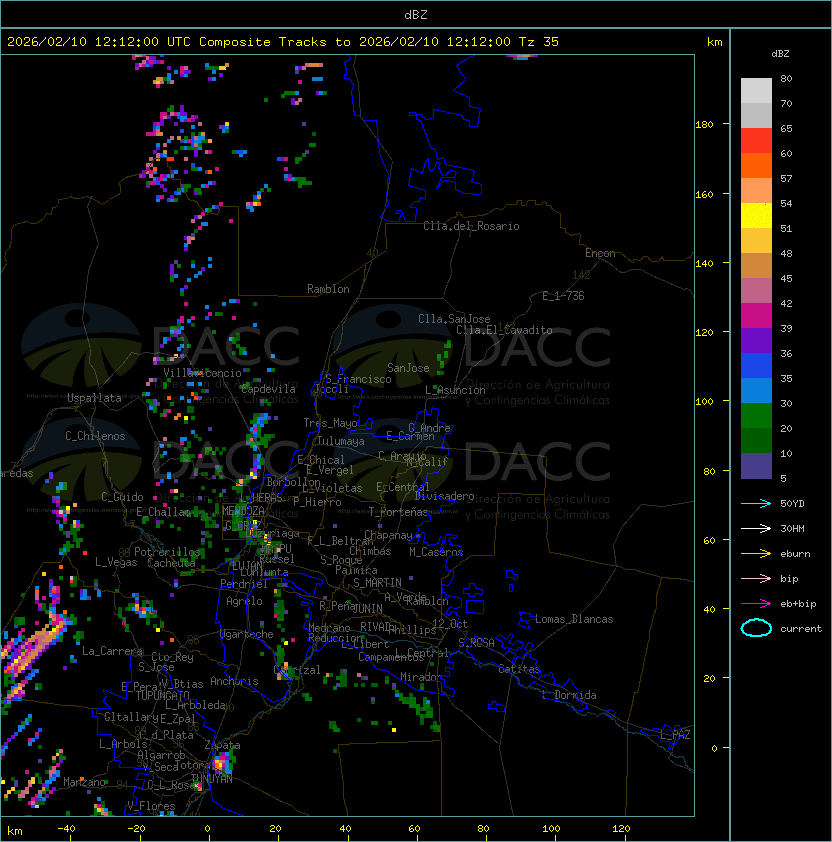Click the MENDOZA city label

(244, 511)
